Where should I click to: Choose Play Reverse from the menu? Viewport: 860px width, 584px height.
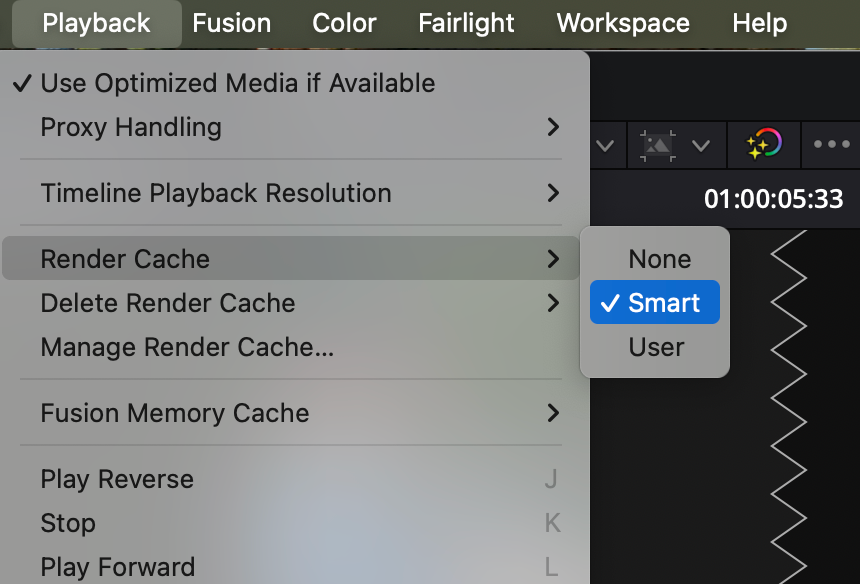point(117,479)
